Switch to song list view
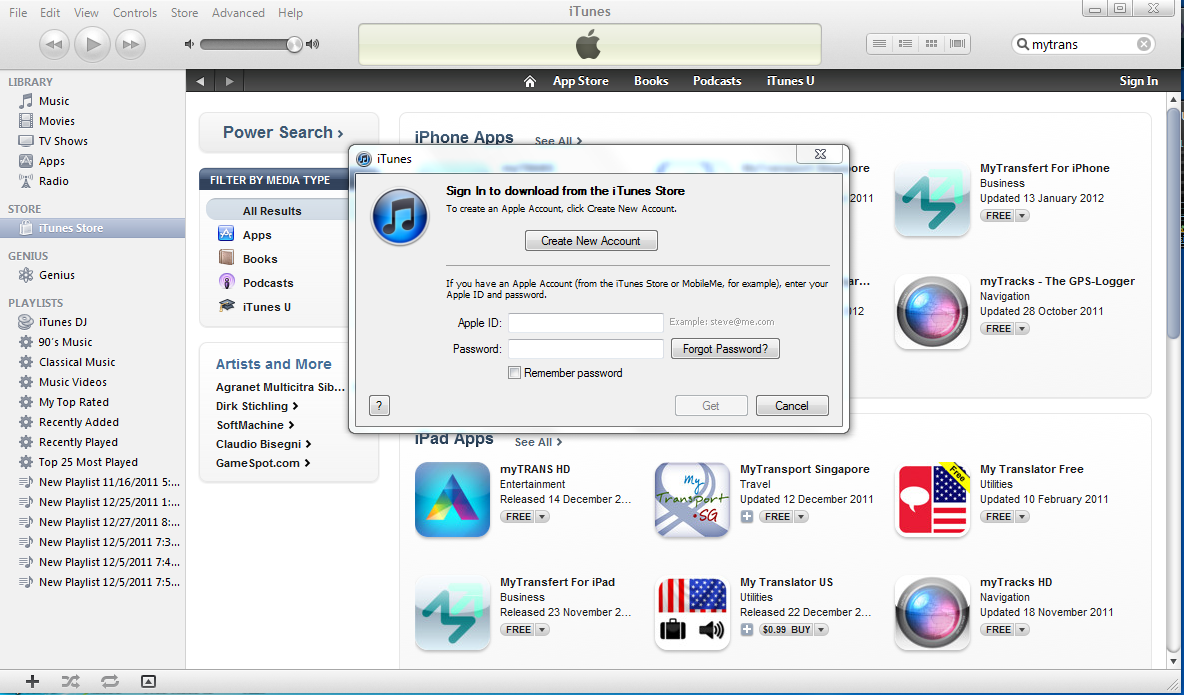1184x695 pixels. (879, 44)
